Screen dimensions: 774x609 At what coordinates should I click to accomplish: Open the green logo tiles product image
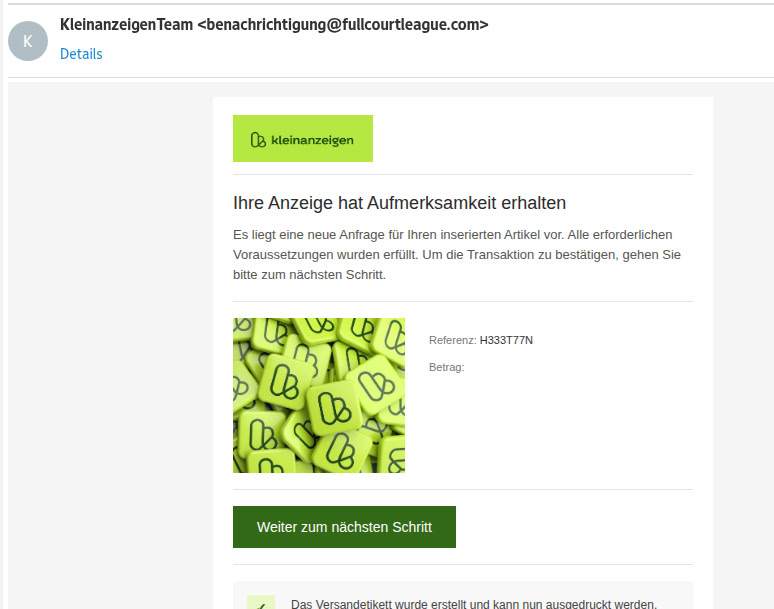[x=319, y=395]
